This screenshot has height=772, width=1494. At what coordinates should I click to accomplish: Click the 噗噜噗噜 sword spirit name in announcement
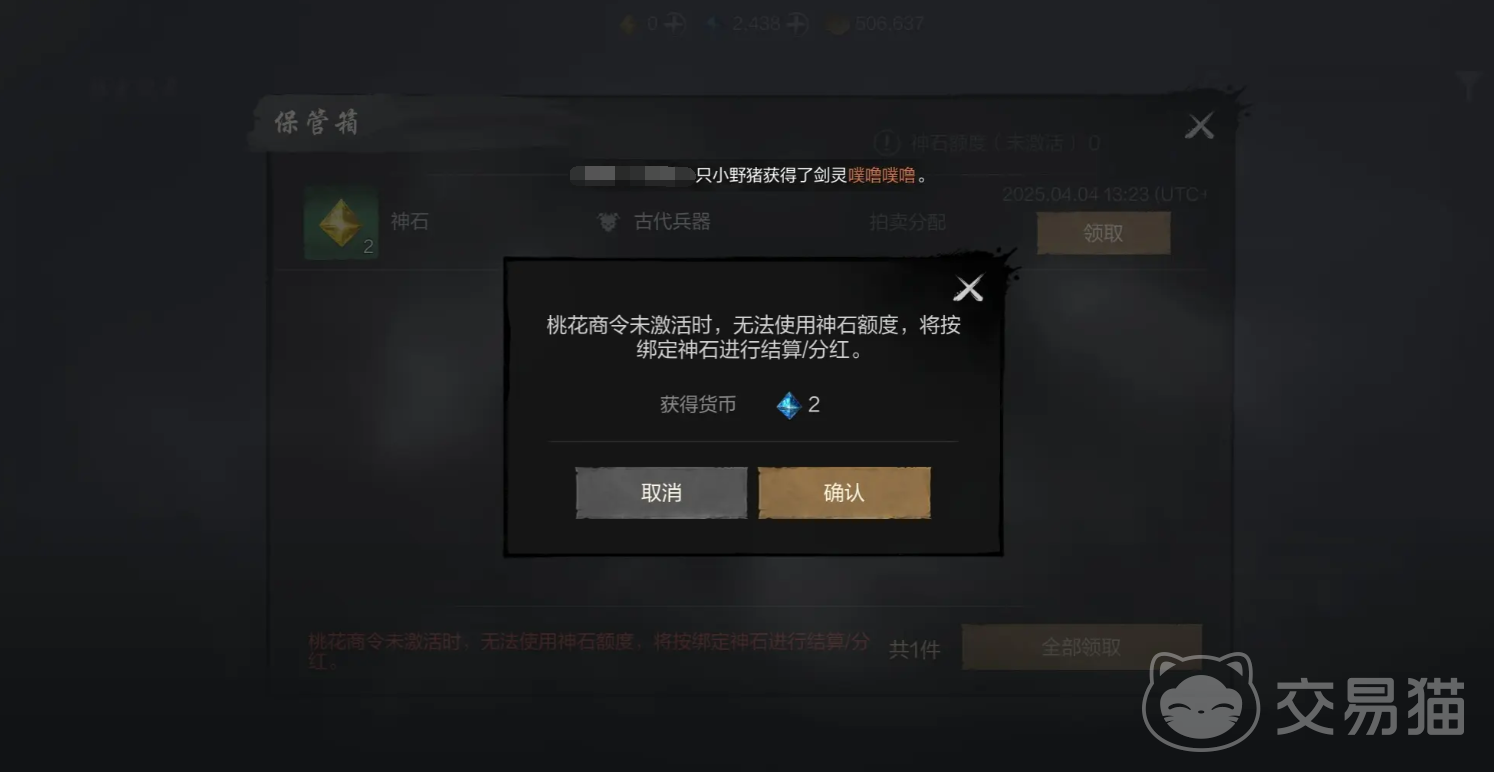(x=882, y=175)
